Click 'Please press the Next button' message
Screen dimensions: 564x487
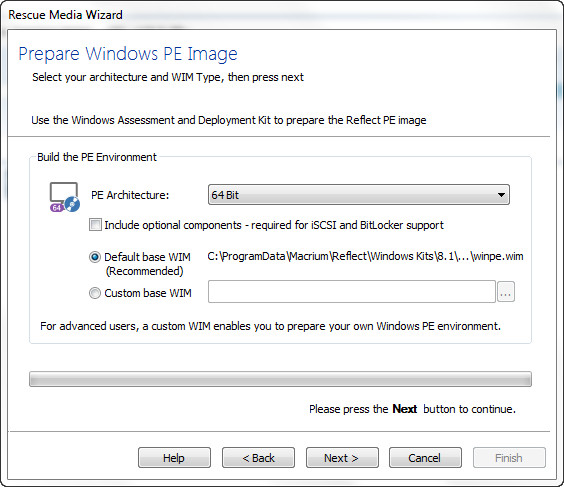412,409
